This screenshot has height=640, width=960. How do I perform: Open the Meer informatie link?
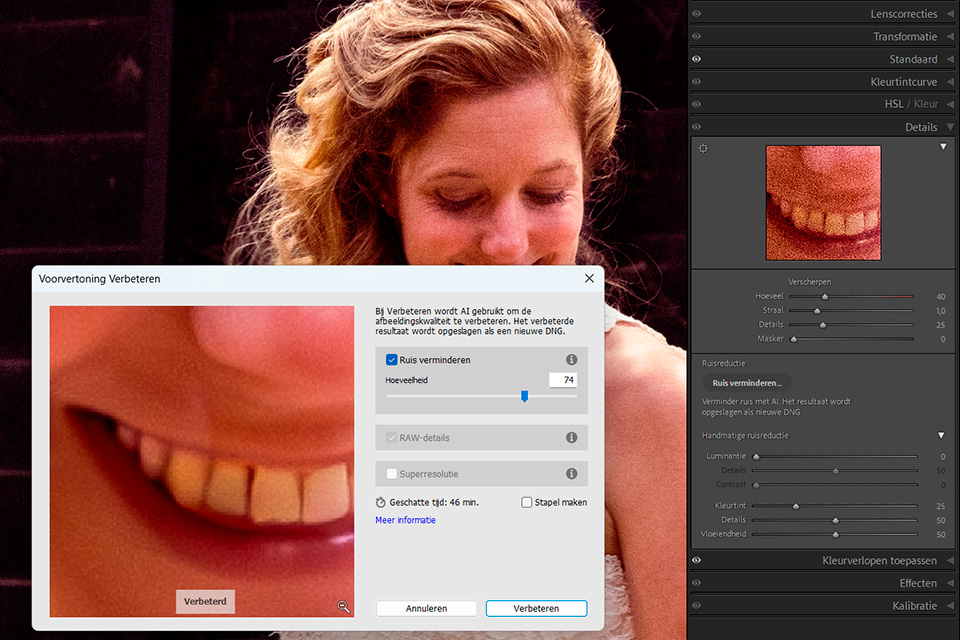pos(405,520)
